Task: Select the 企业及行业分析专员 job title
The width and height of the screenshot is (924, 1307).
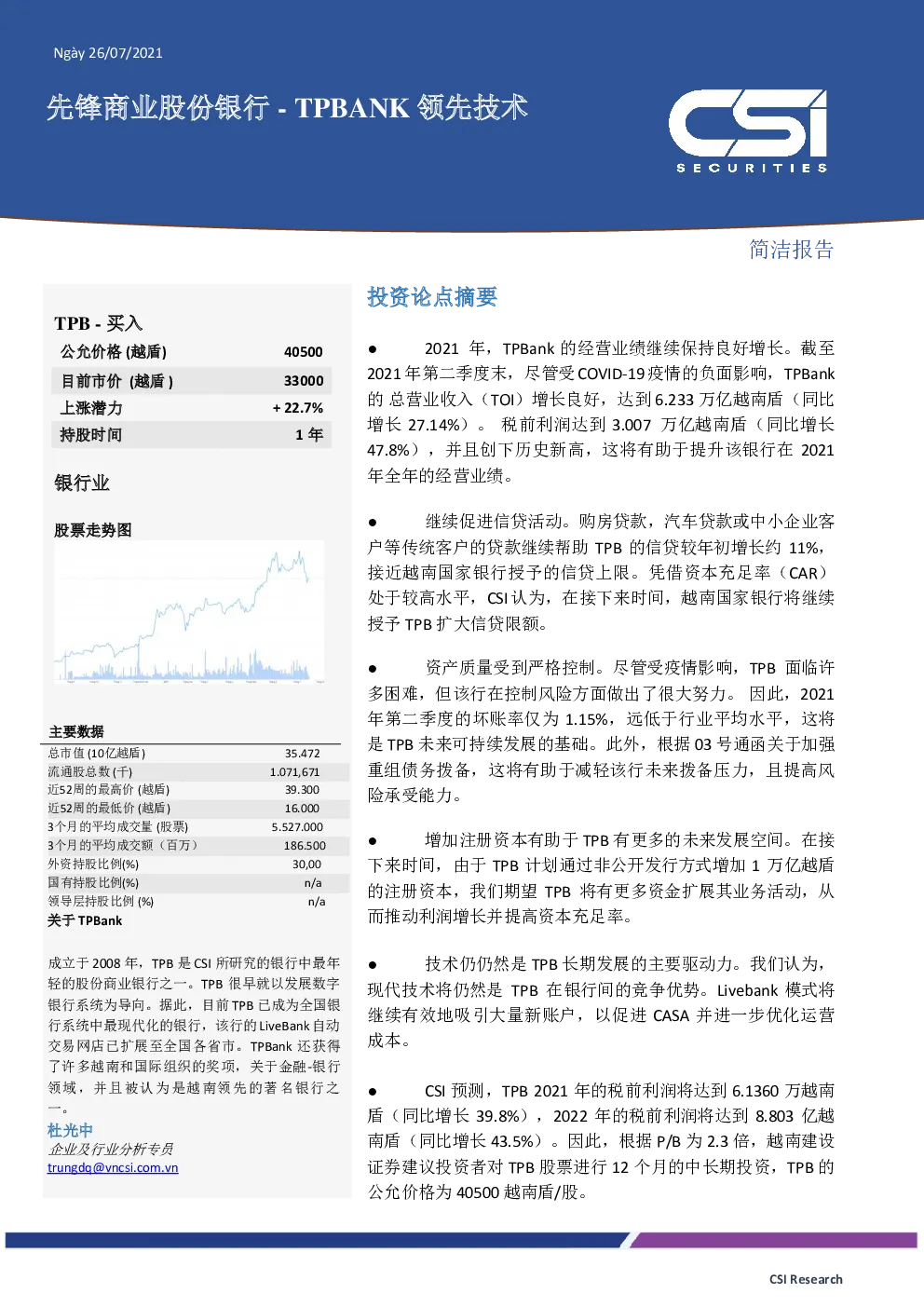Action: pos(110,1150)
